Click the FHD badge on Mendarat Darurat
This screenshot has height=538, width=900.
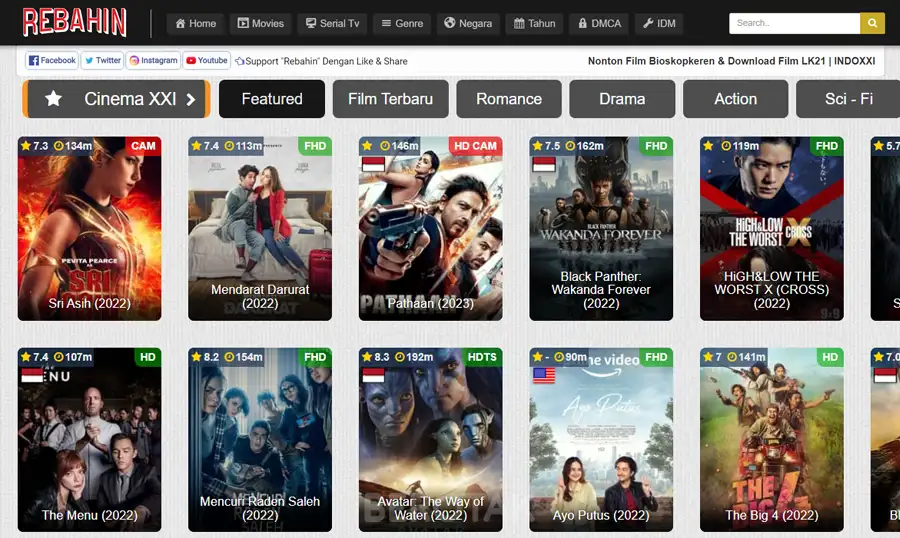[x=315, y=146]
